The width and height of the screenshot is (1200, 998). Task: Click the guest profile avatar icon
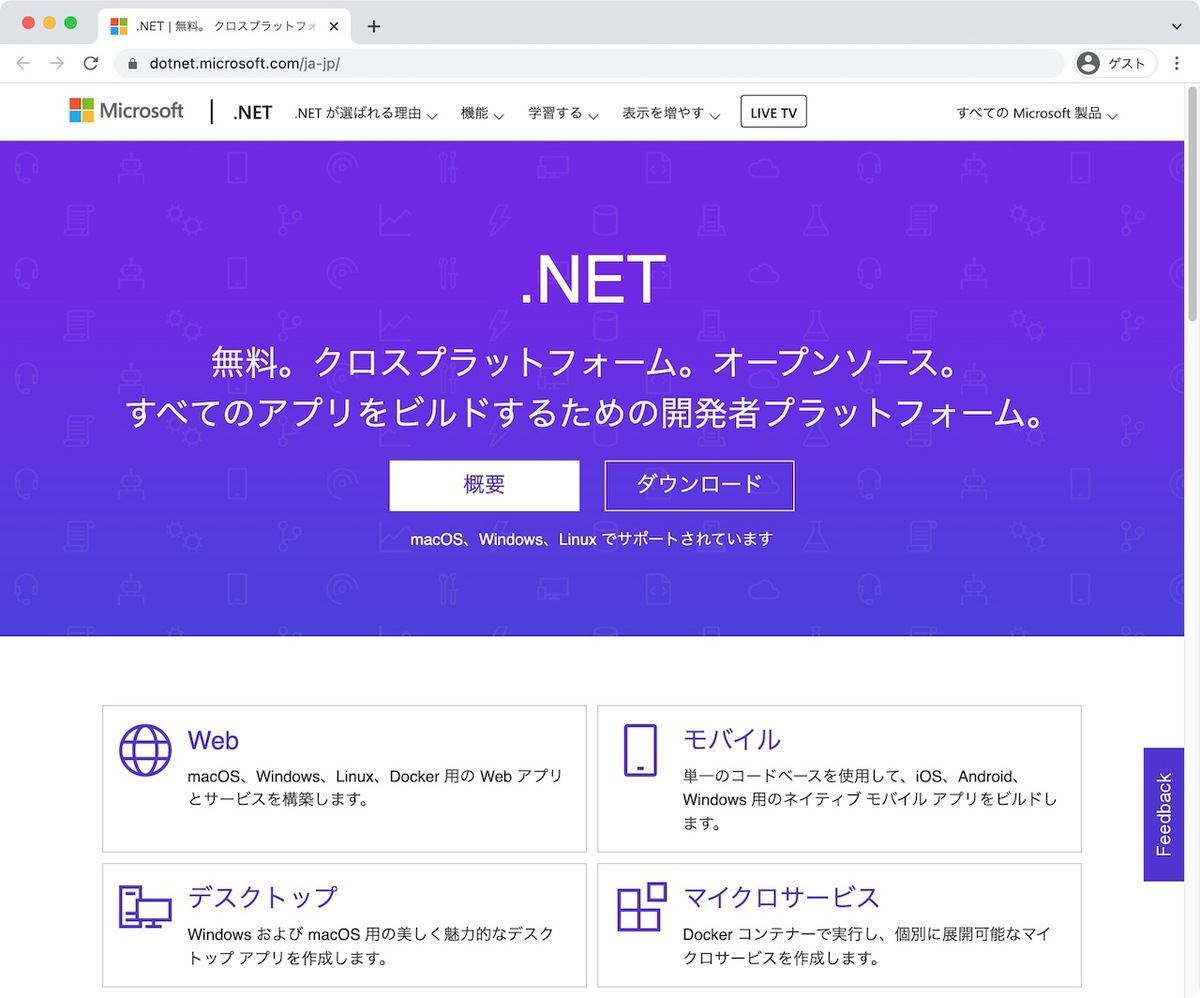[1088, 63]
